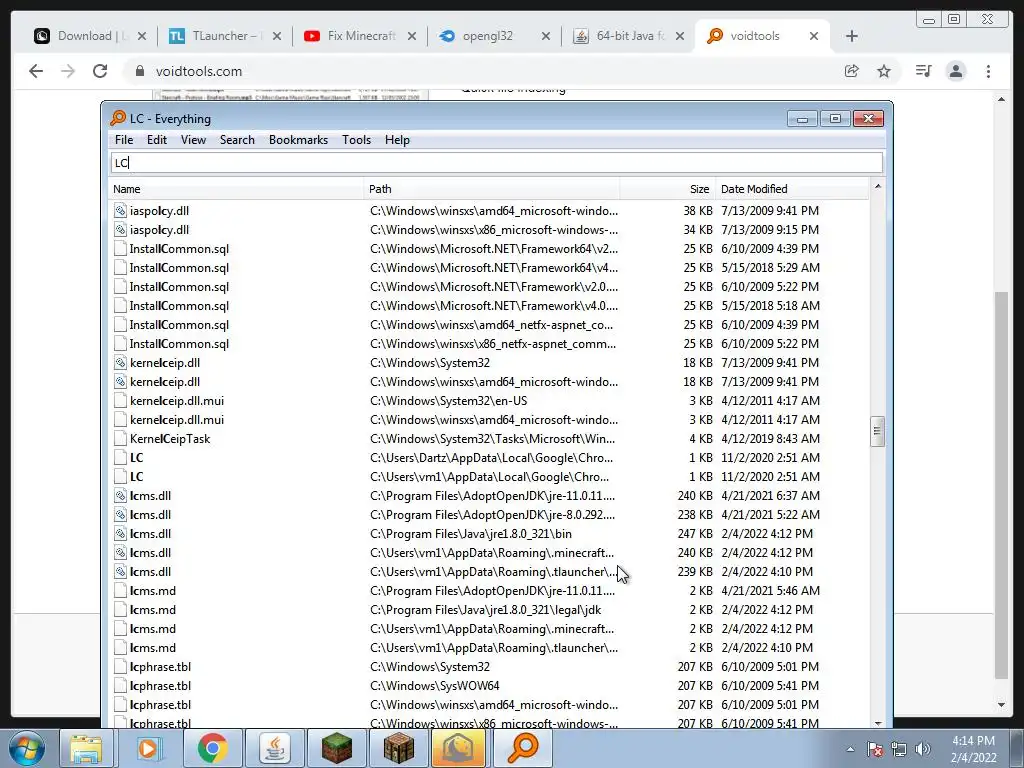Click the results list scroll down arrow

[877, 723]
